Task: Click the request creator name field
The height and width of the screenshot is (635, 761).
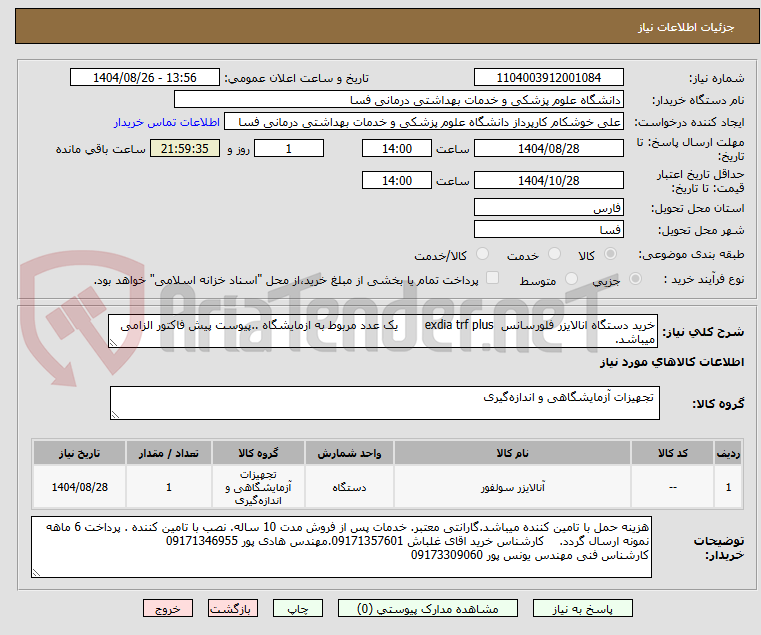Action: tap(424, 122)
